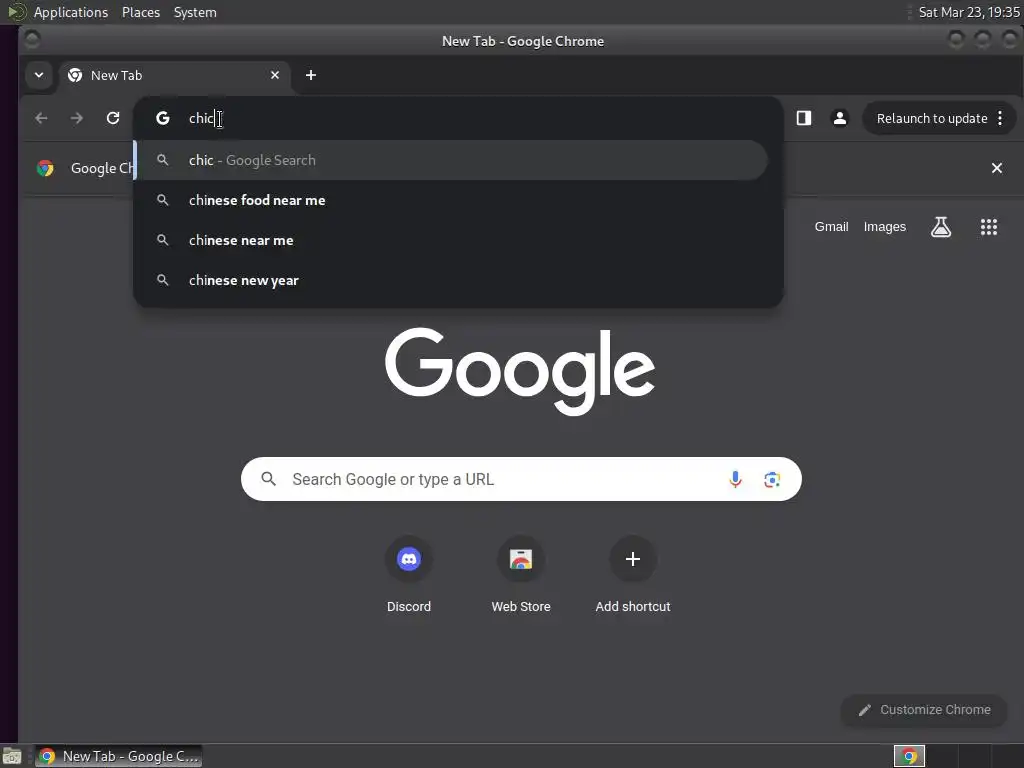
Task: Click the browser back arrow
Action: point(41,118)
